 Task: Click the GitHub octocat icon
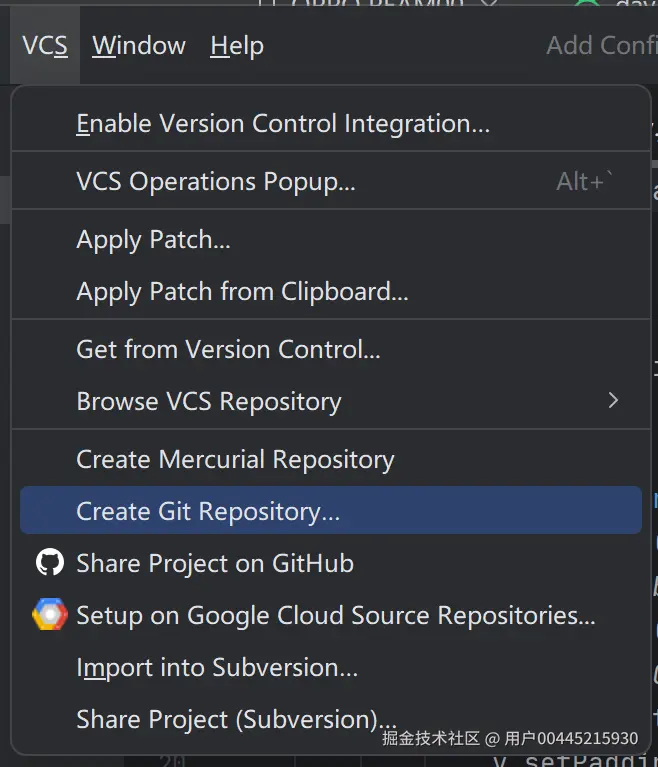click(49, 563)
